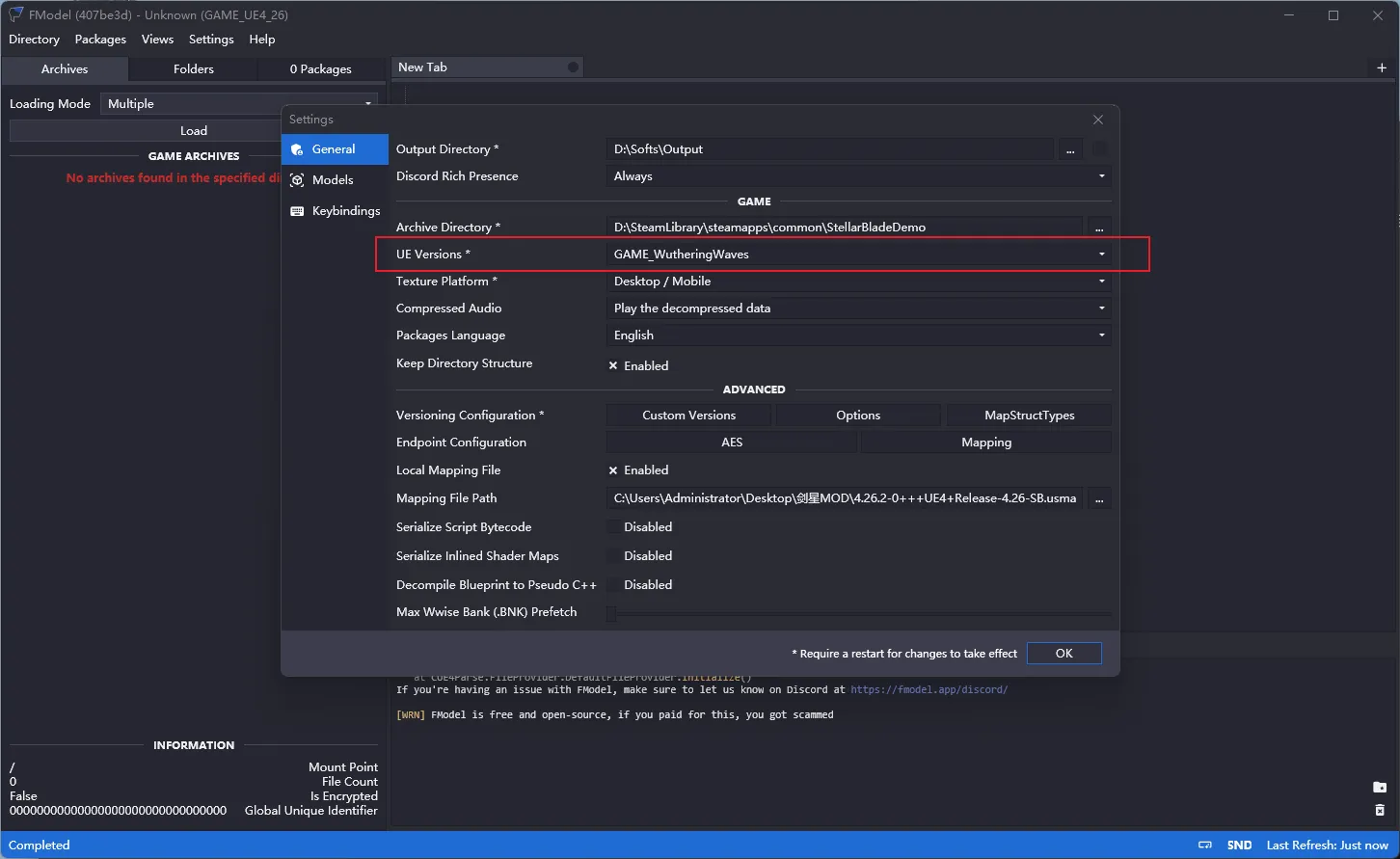Screen dimensions: 1400x859
Task: Switch to the Folders tab
Action: 193,69
